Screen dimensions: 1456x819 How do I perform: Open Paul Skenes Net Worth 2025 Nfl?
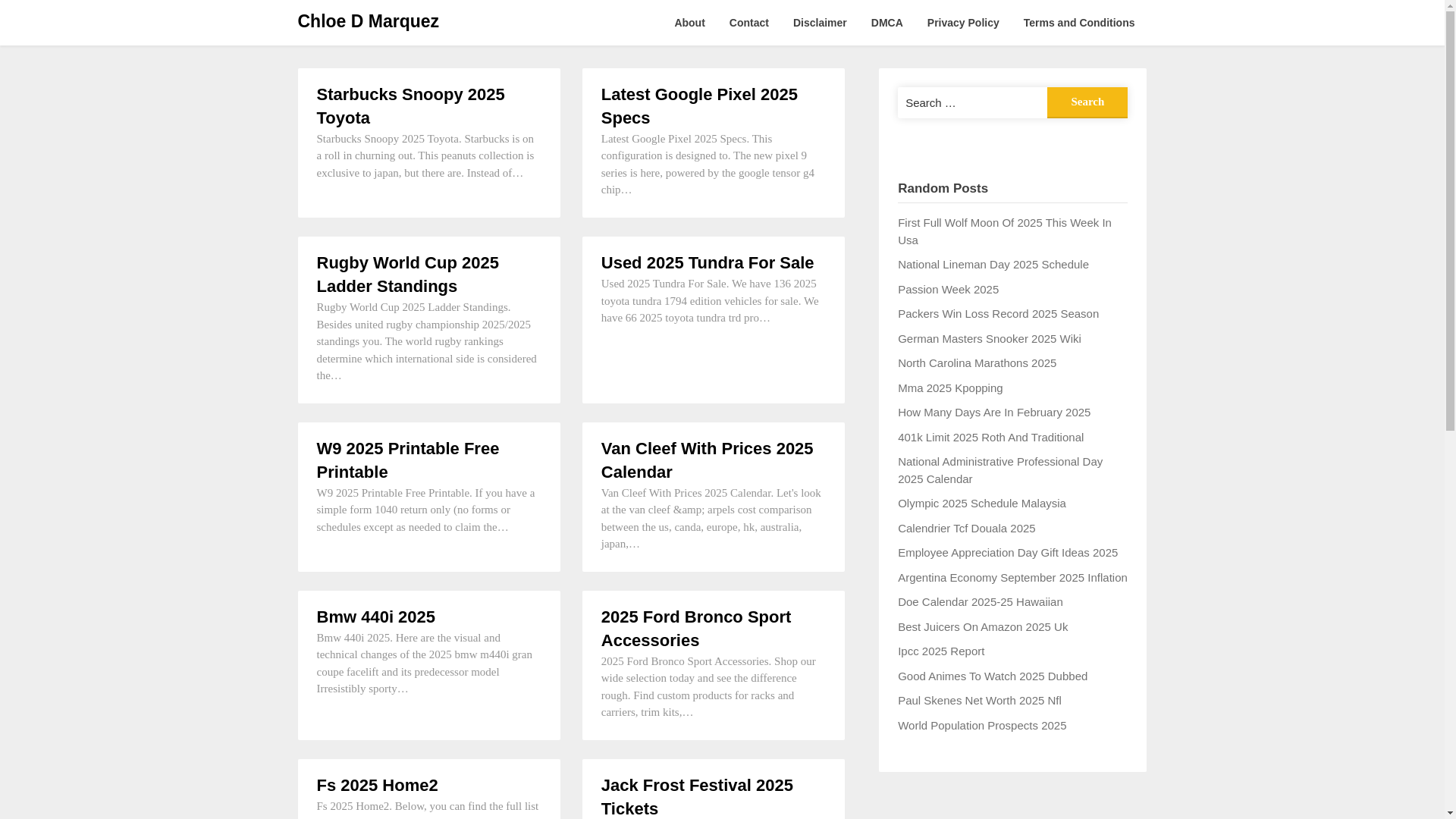(x=980, y=701)
